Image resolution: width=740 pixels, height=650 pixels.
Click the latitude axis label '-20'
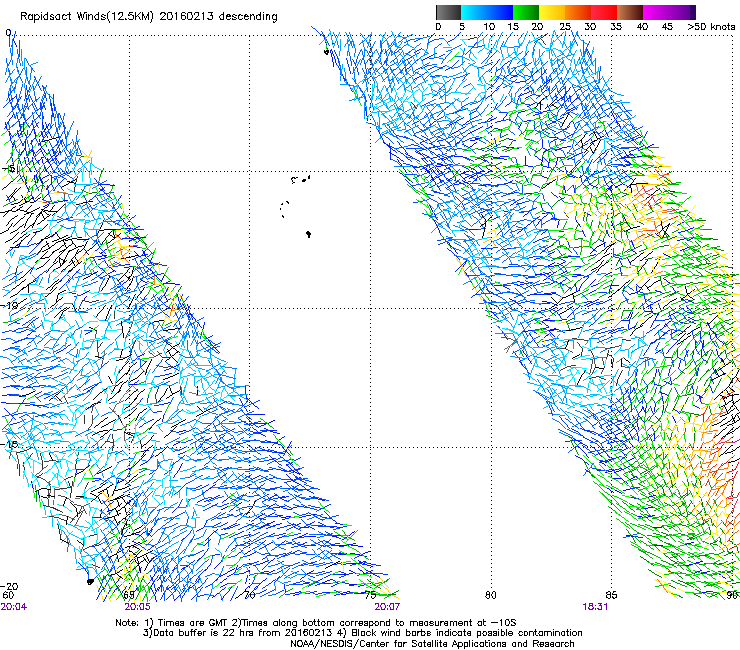10,586
